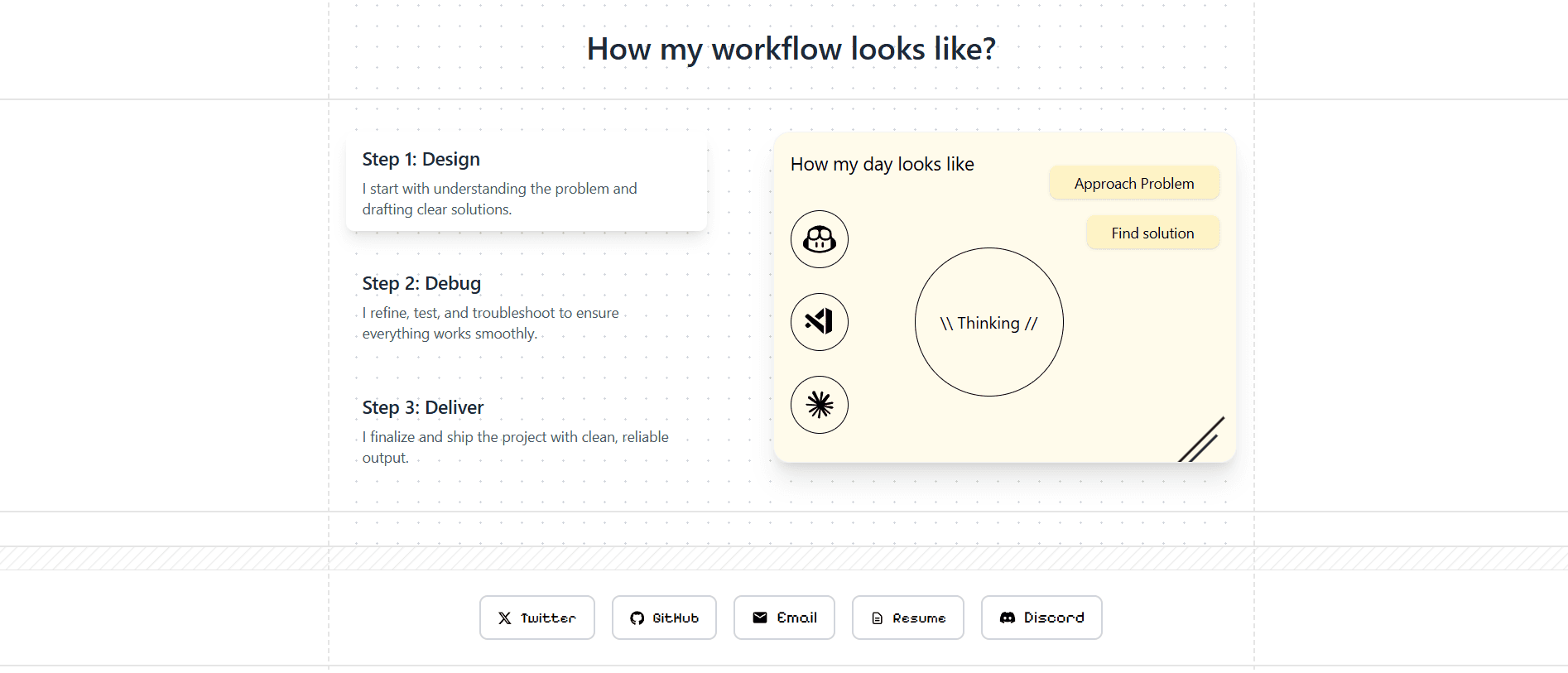
Task: Click the X logo in Twitter button
Action: click(504, 618)
